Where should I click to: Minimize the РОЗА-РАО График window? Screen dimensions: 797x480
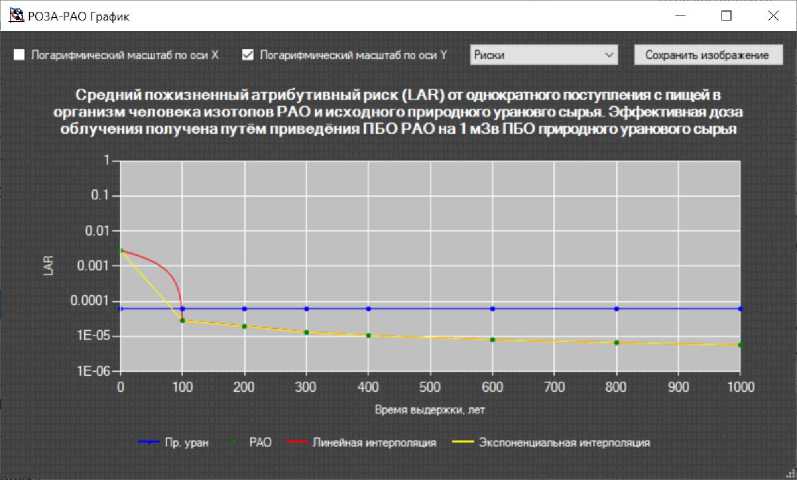click(x=681, y=15)
